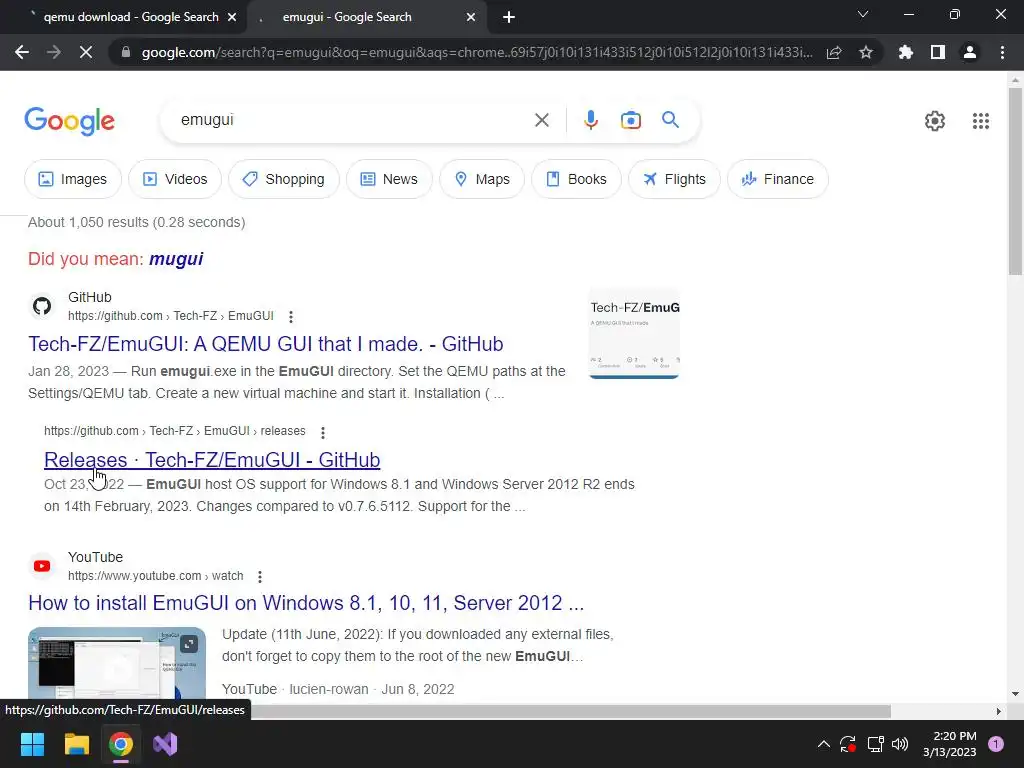Switch to the Maps filter
Screen dimensions: 1024x768
click(482, 179)
